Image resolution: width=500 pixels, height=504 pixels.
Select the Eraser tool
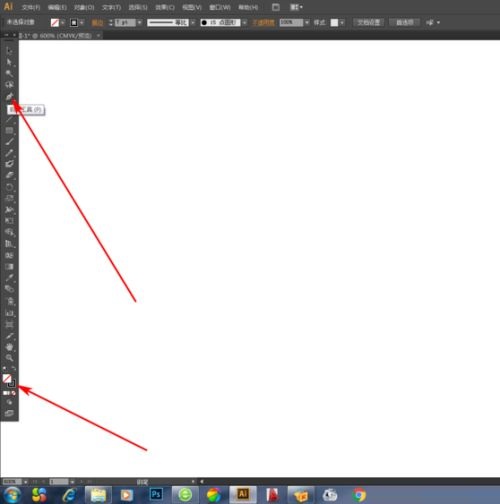(x=9, y=175)
